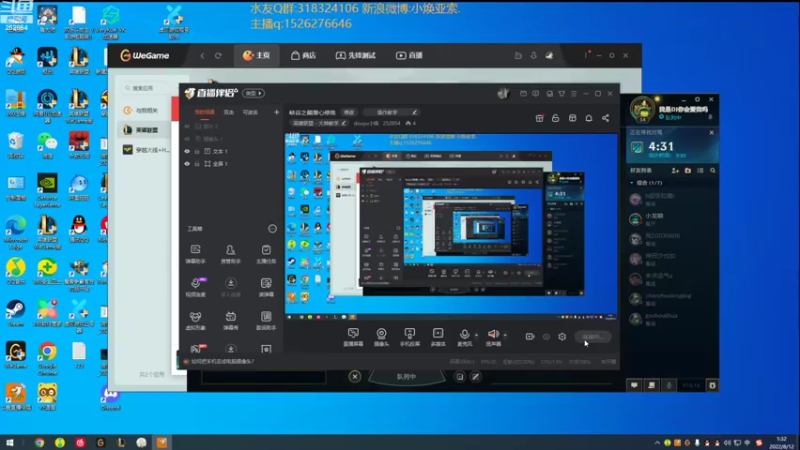
Task: Click the speaker icon in the broadcast toolbar
Action: [x=493, y=334]
